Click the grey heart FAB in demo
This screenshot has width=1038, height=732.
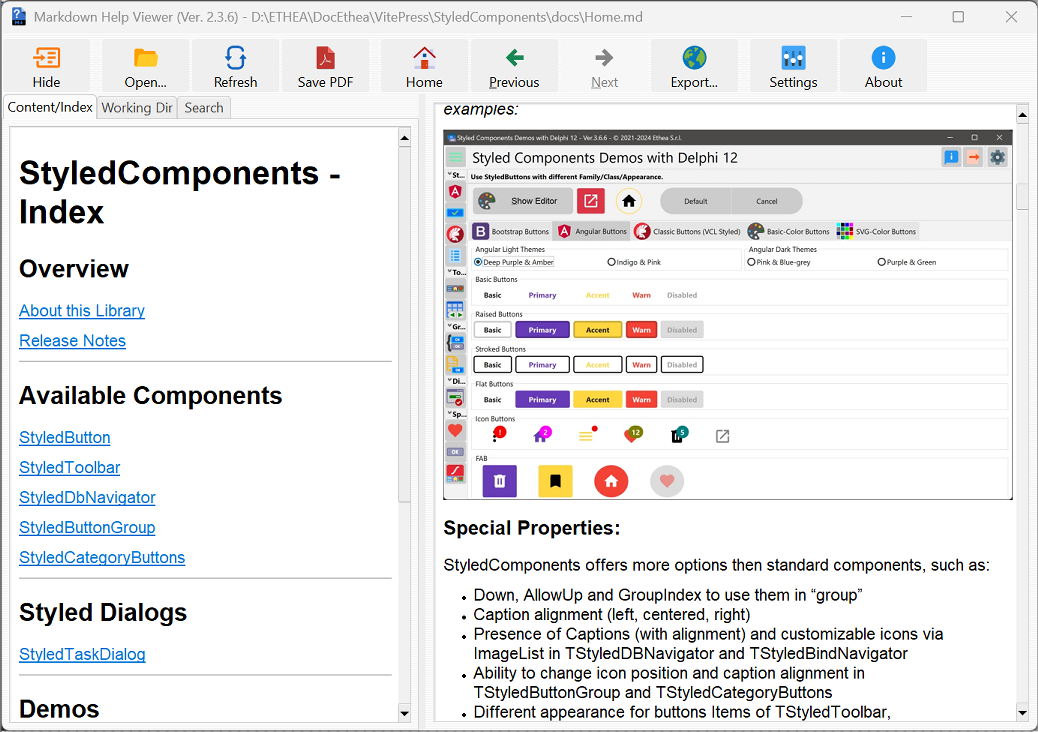(667, 482)
